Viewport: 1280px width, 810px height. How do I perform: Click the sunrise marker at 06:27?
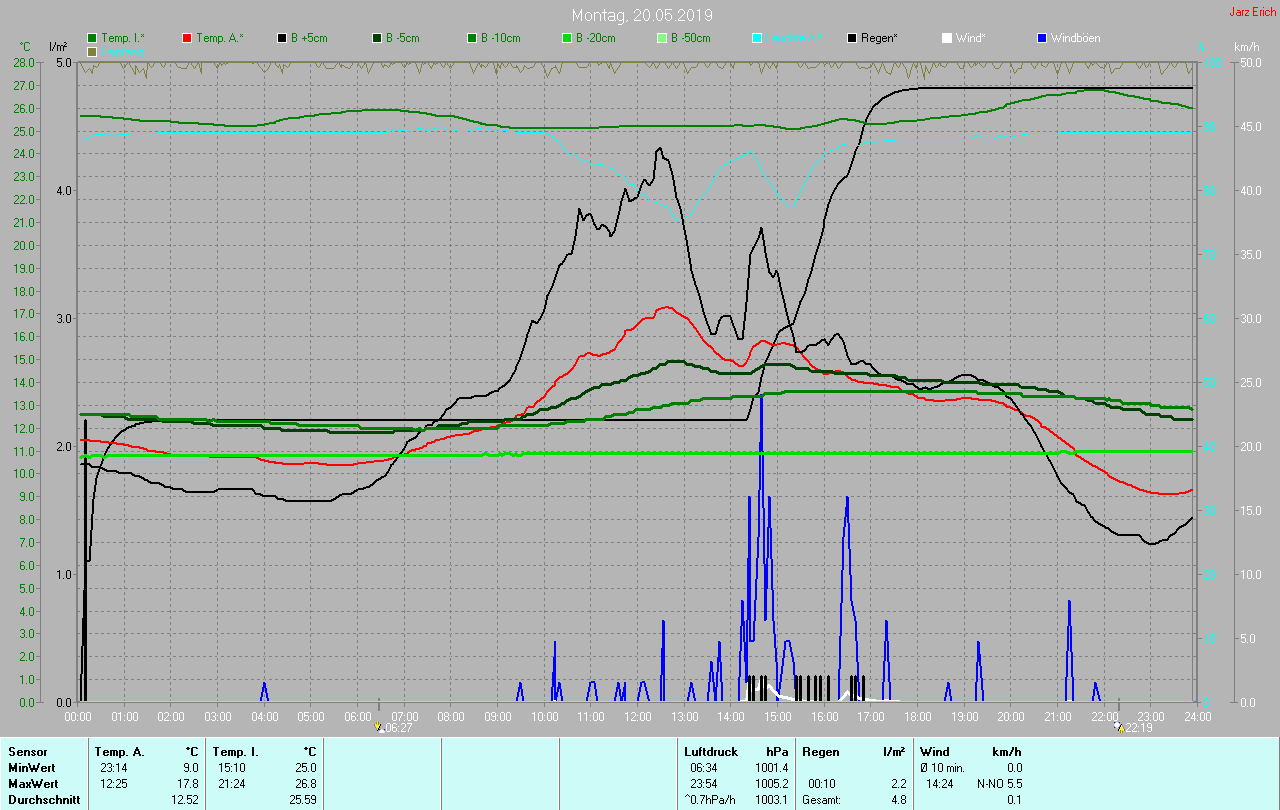tap(379, 728)
